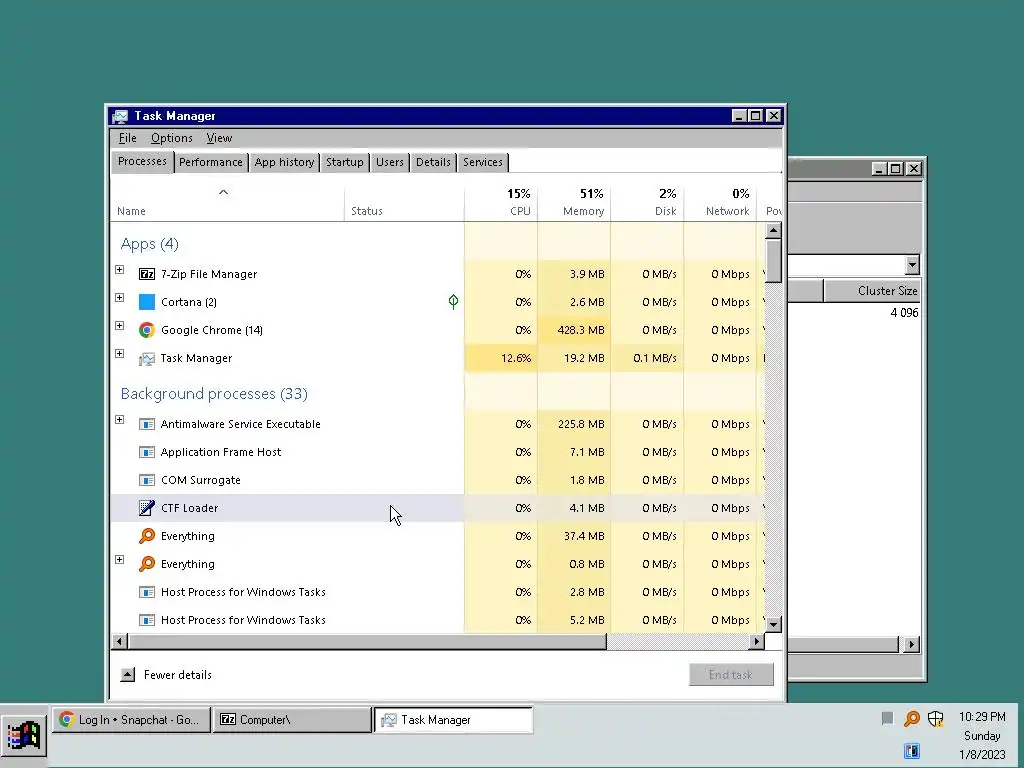Switch to 7-Zip Computer\ taskbar button
Viewport: 1024px width, 768px height.
(292, 720)
